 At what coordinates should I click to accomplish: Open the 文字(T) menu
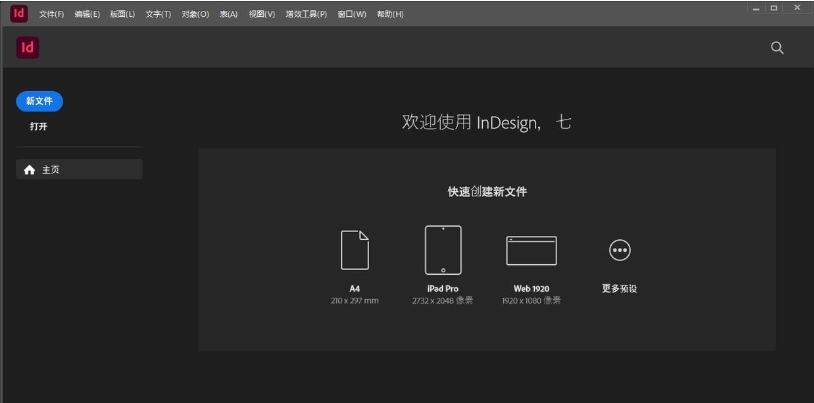[159, 14]
